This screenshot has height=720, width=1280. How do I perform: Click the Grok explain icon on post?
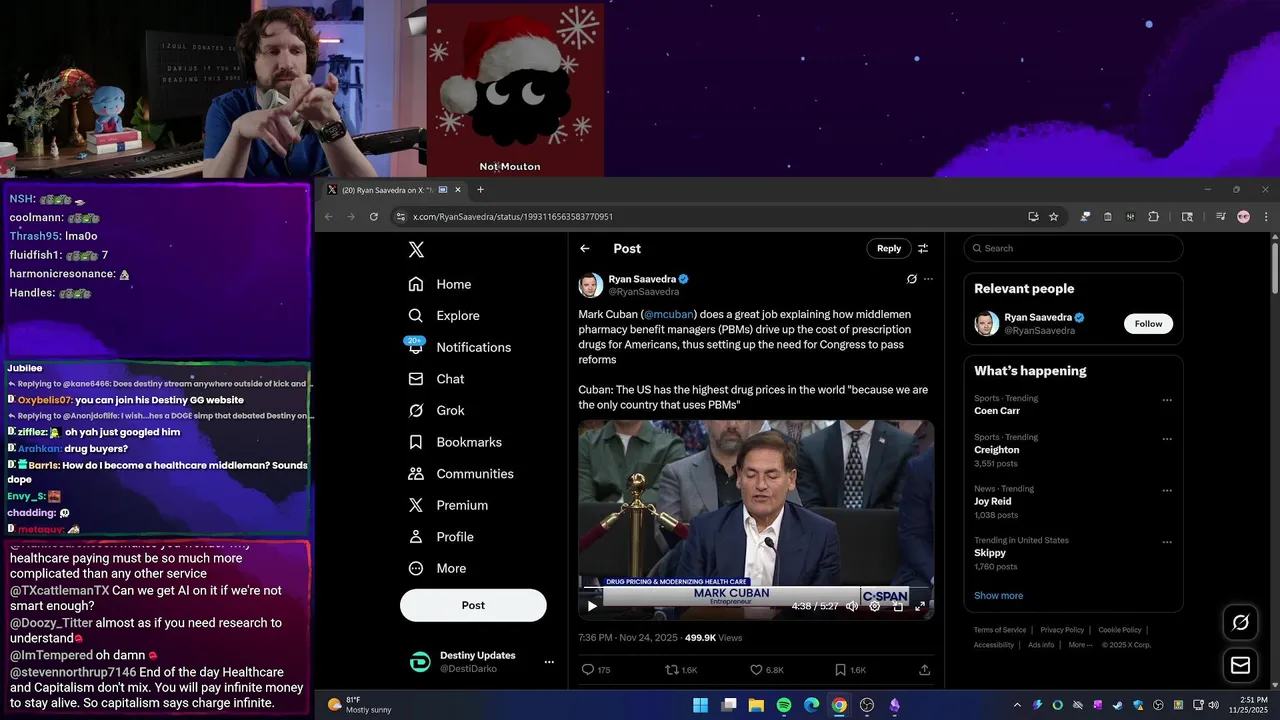click(x=911, y=279)
